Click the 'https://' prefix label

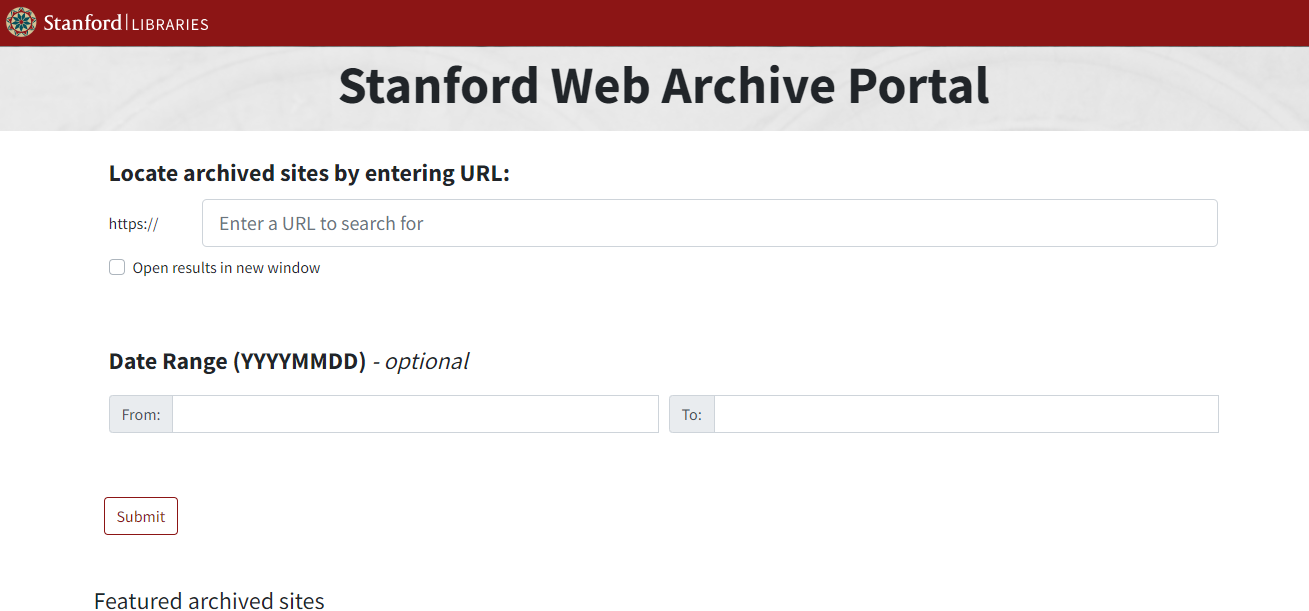pos(133,223)
